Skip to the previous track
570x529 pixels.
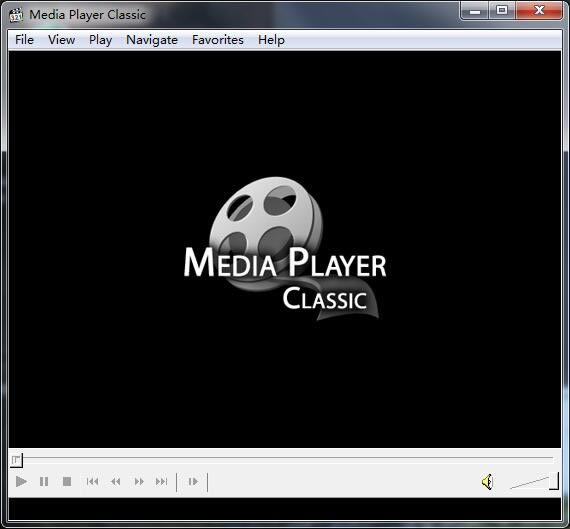pyautogui.click(x=92, y=482)
